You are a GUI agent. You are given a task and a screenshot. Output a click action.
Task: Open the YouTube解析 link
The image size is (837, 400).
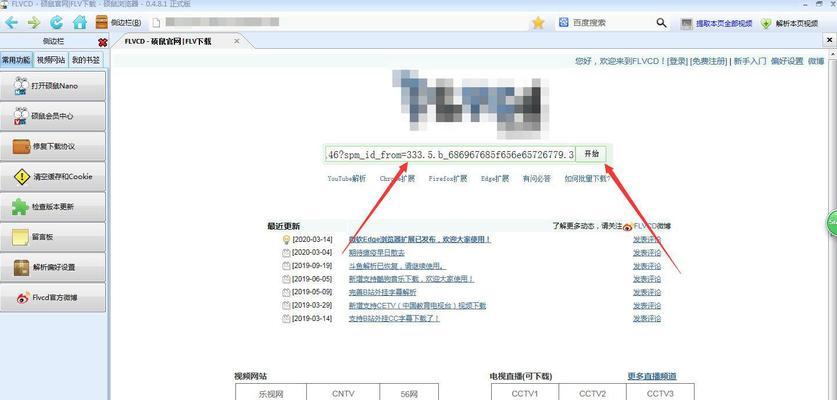(347, 179)
